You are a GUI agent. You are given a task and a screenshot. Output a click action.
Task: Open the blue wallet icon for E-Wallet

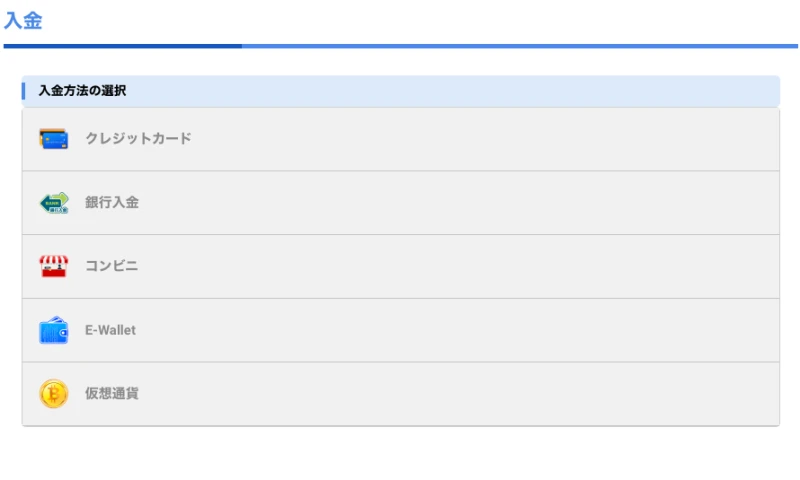click(x=54, y=330)
